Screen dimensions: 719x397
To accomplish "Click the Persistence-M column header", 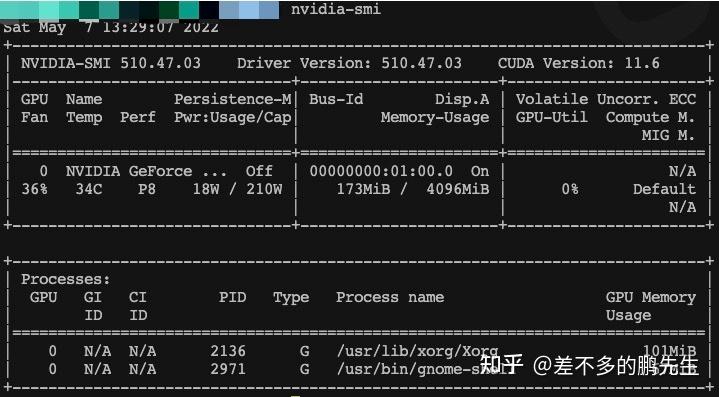I will pyautogui.click(x=232, y=99).
